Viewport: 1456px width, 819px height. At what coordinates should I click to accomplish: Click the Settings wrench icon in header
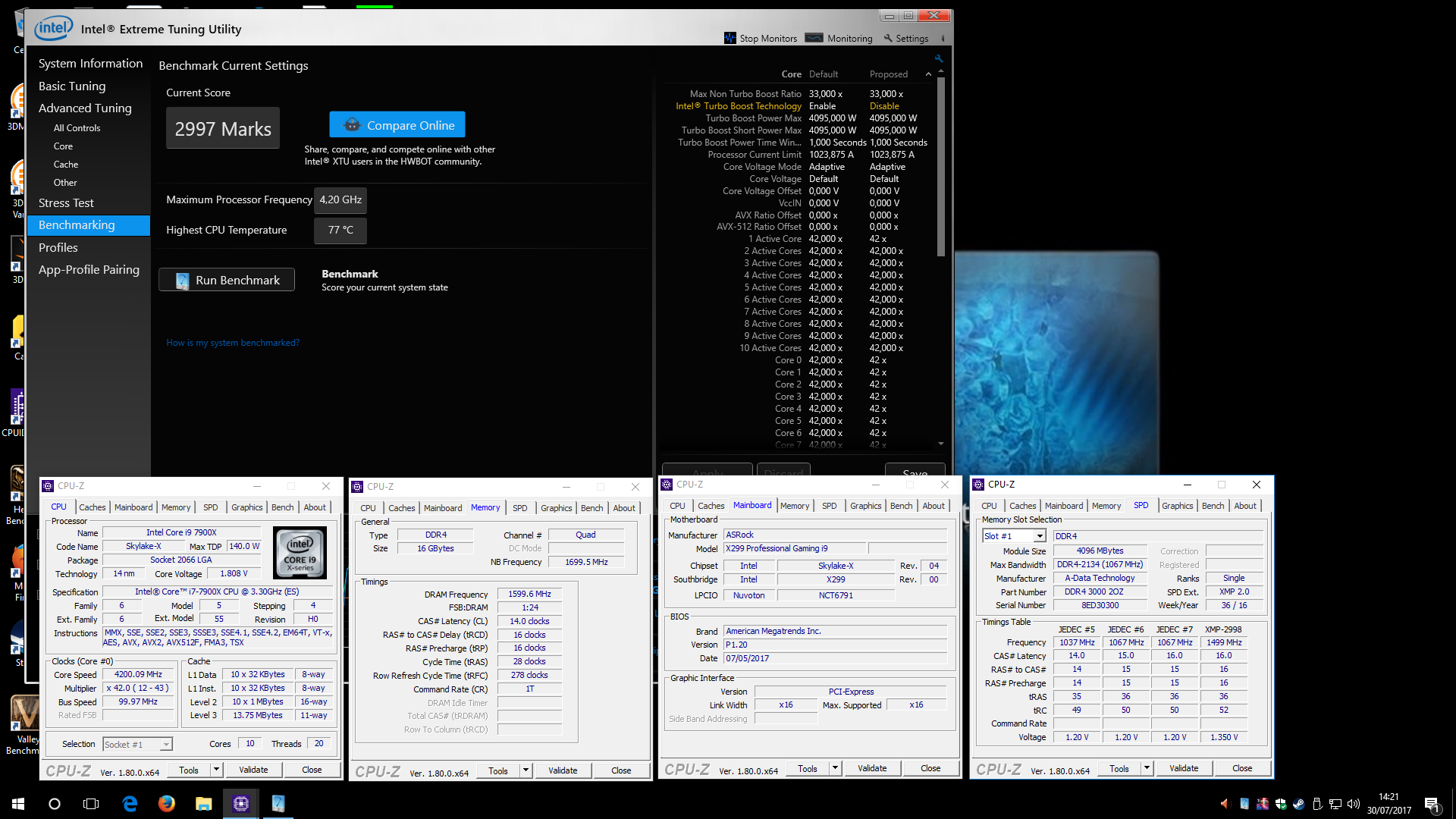888,38
